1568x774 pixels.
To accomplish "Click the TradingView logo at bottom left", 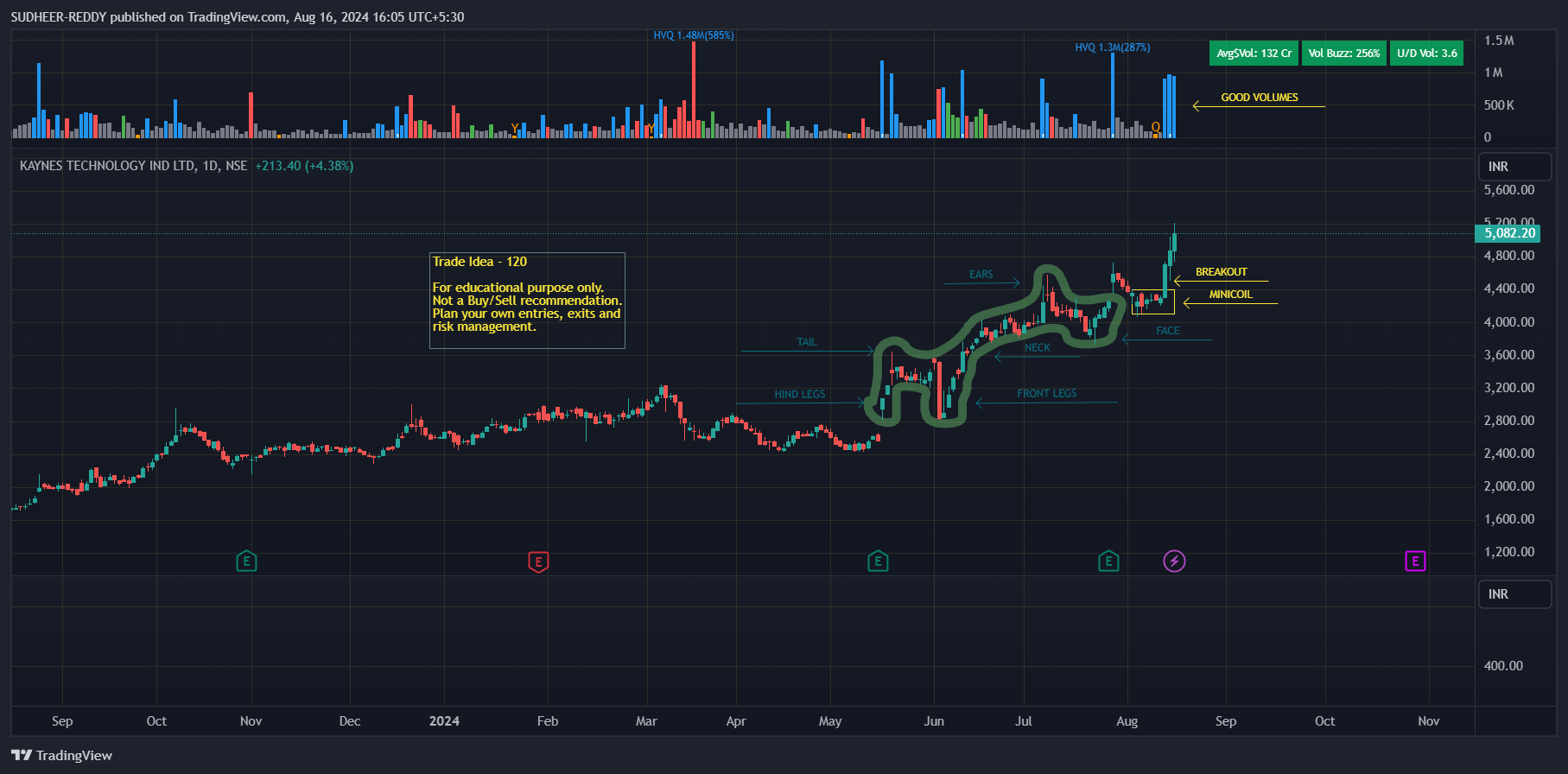I will [62, 755].
